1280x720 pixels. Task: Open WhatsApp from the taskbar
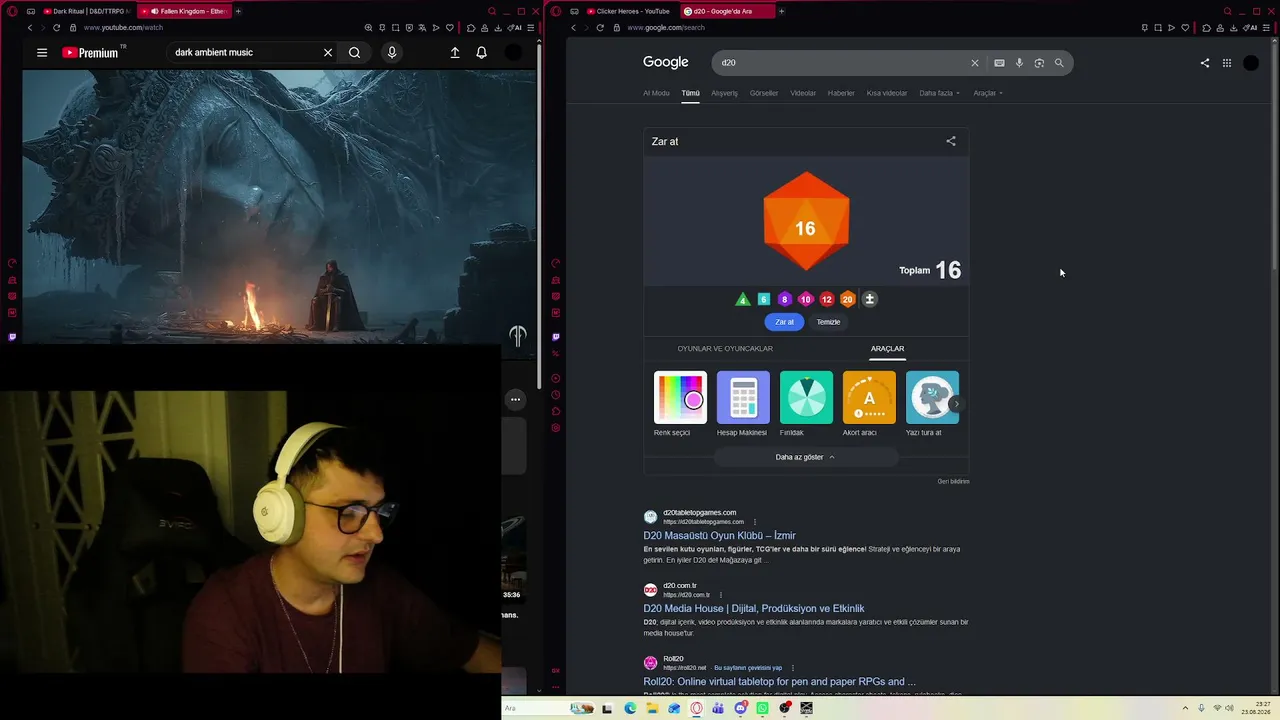[x=763, y=708]
